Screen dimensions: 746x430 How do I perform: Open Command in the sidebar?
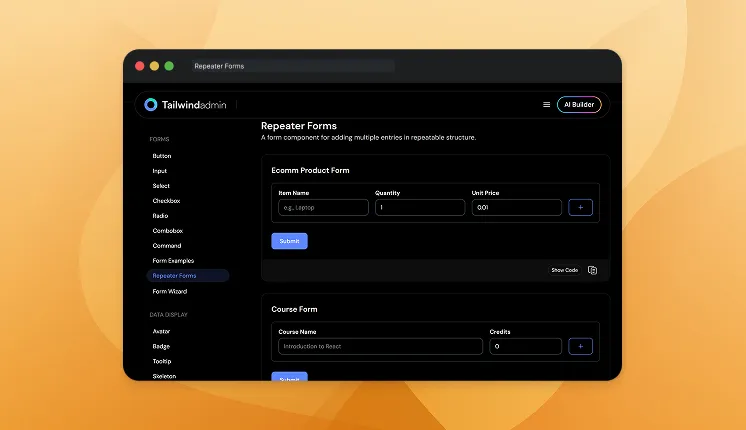[167, 246]
